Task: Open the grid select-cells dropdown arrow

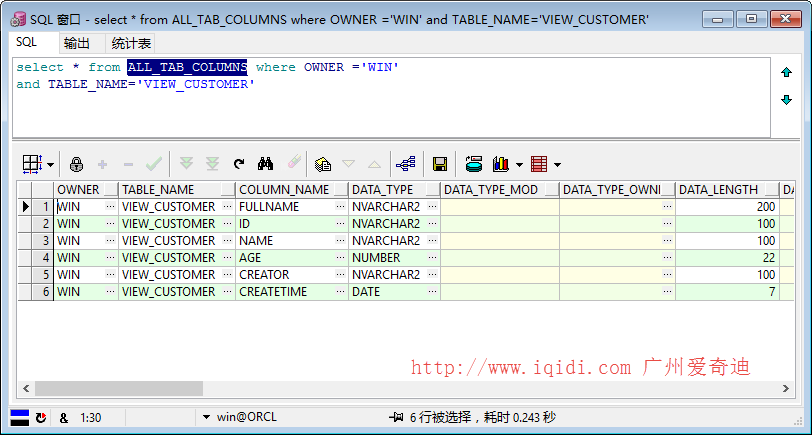Action: [x=50, y=165]
